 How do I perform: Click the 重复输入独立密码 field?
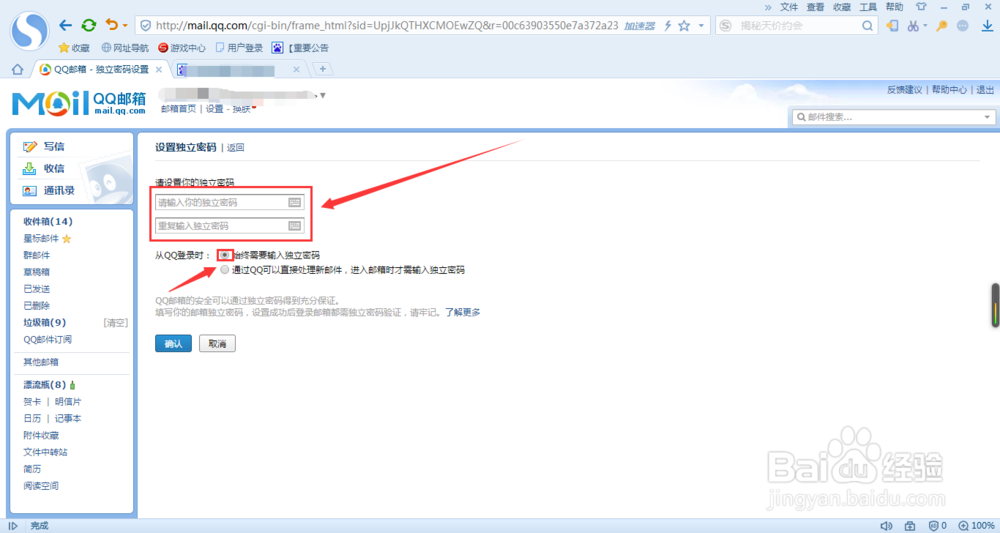(x=230, y=226)
